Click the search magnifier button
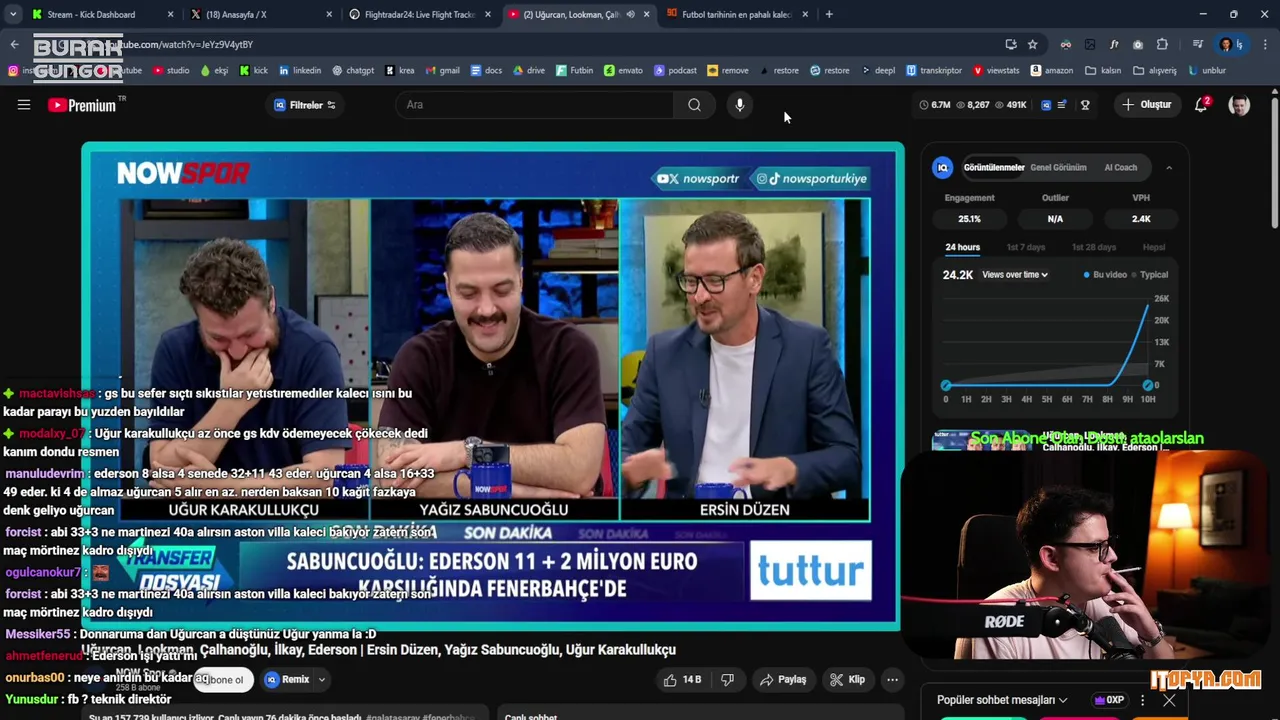Viewport: 1280px width, 720px height. click(694, 105)
